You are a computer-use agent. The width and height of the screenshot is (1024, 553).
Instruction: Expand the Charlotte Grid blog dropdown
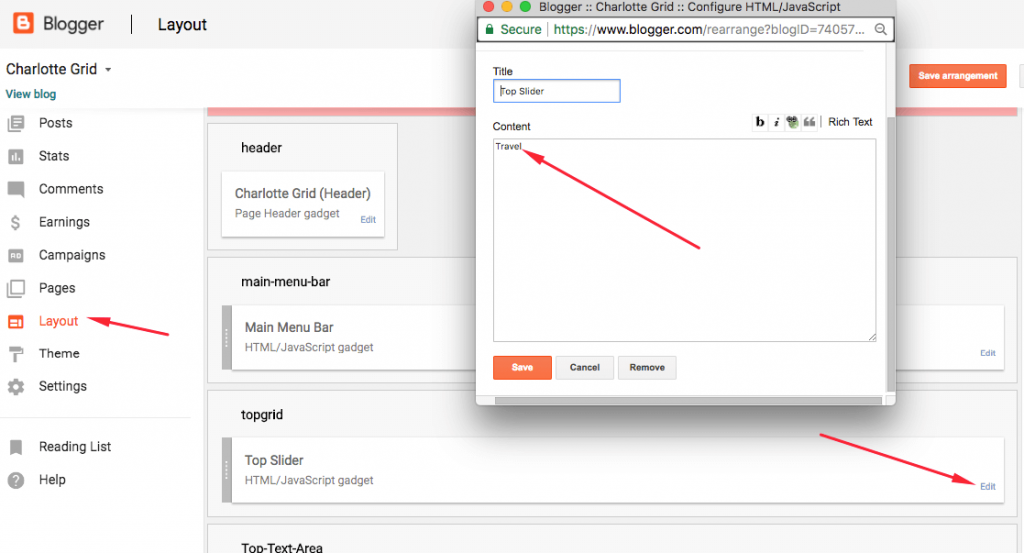point(108,69)
